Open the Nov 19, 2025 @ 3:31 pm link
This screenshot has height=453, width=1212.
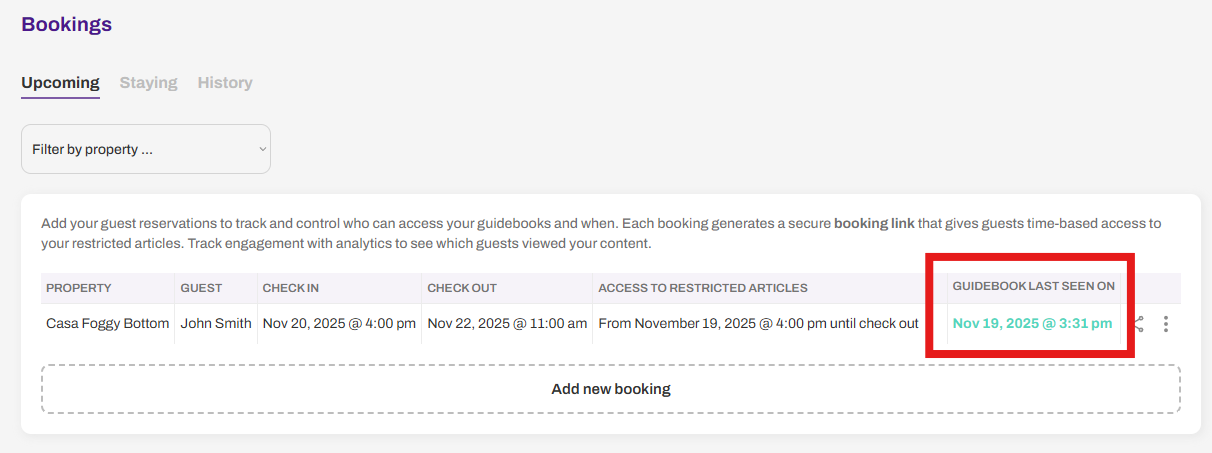(x=1032, y=324)
